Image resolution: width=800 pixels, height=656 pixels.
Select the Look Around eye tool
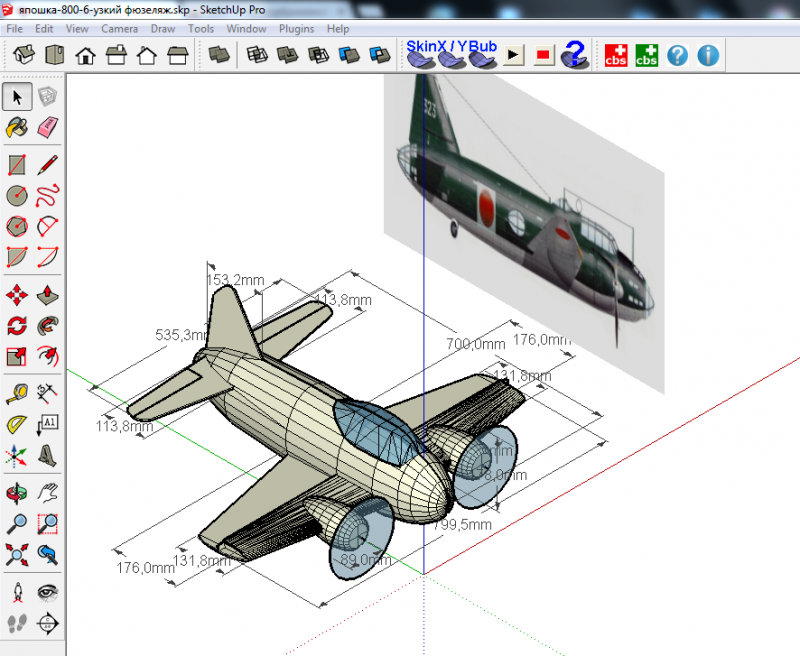[47, 593]
